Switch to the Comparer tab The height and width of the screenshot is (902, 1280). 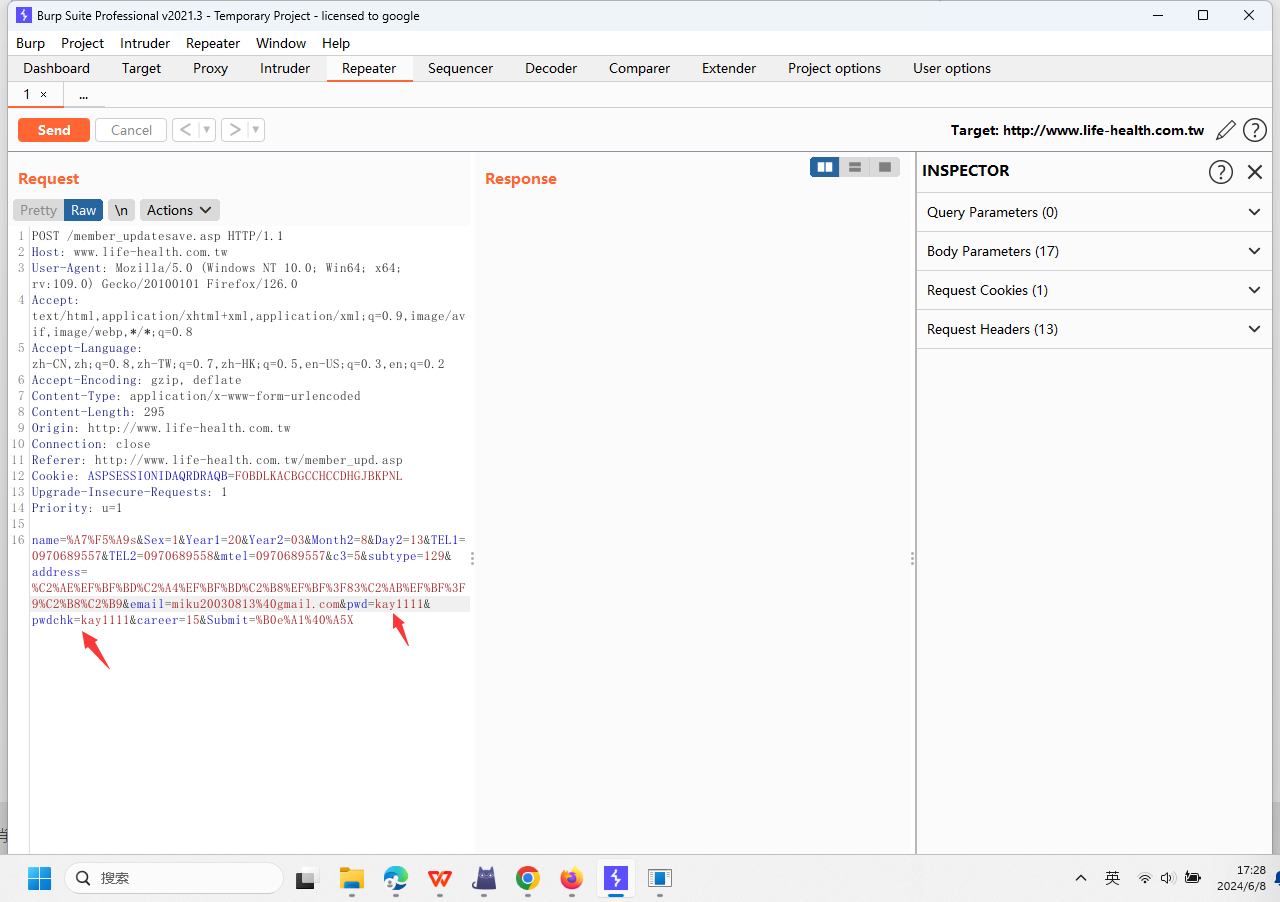[639, 68]
